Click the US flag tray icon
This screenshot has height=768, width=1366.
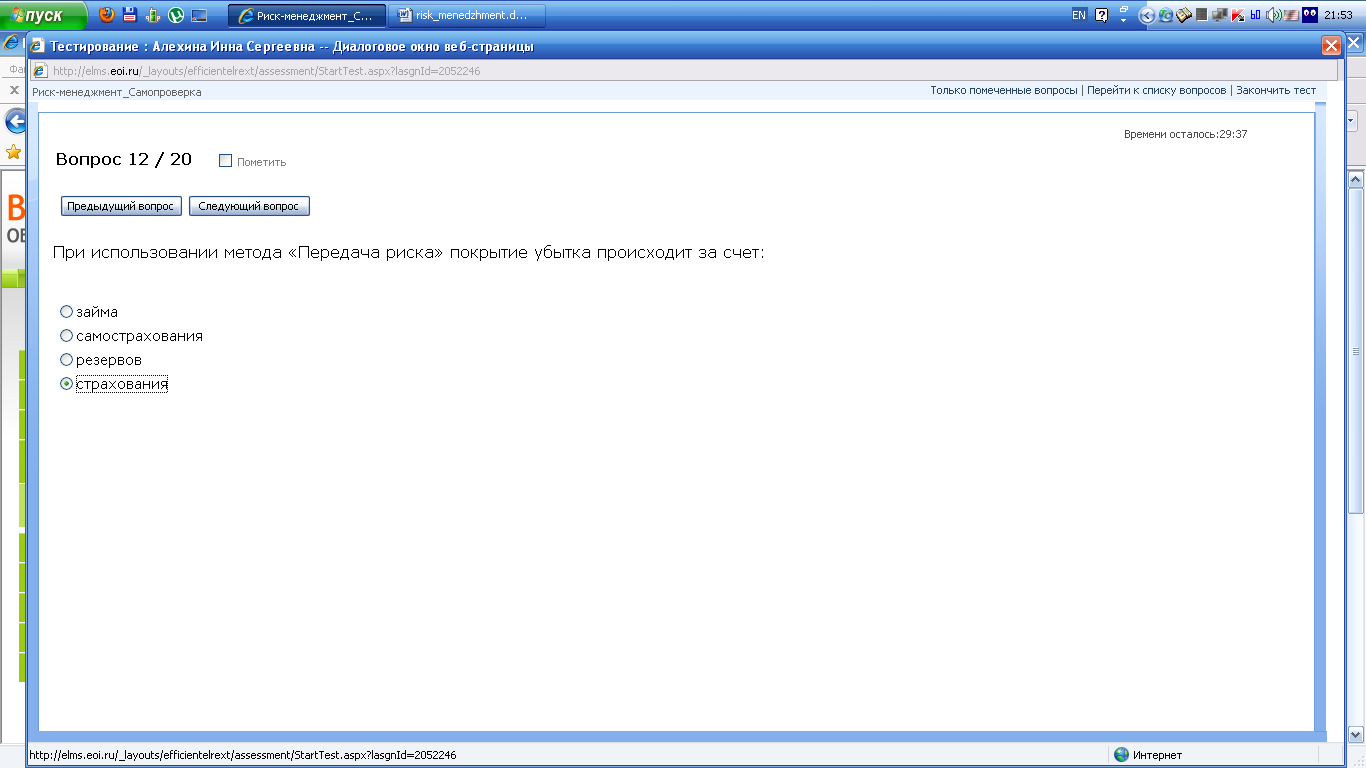pyautogui.click(x=1291, y=15)
